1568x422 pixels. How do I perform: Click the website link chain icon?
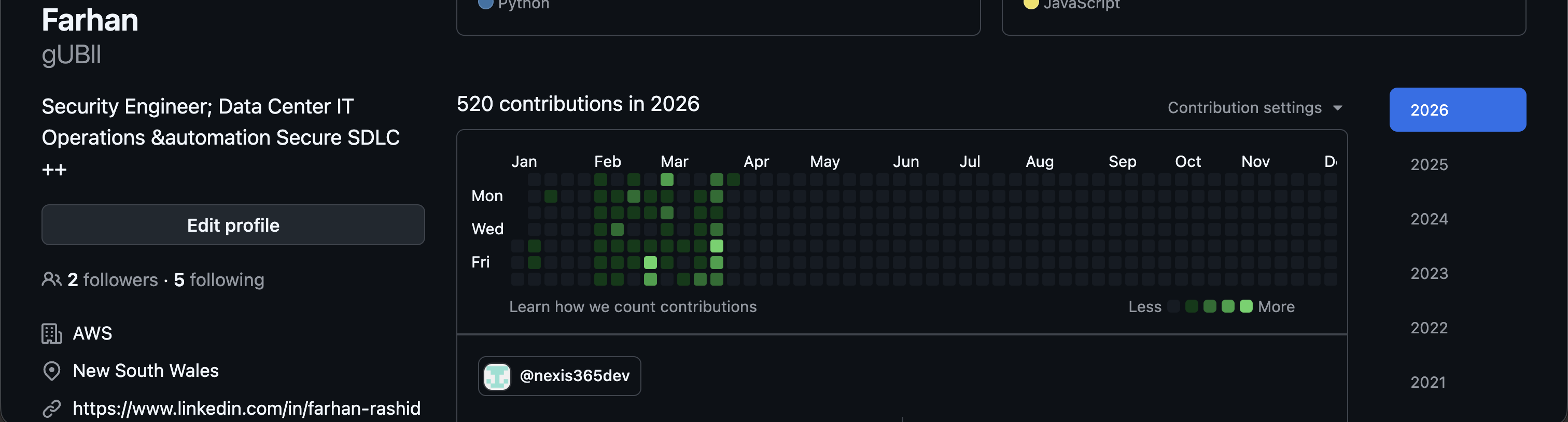tap(52, 408)
